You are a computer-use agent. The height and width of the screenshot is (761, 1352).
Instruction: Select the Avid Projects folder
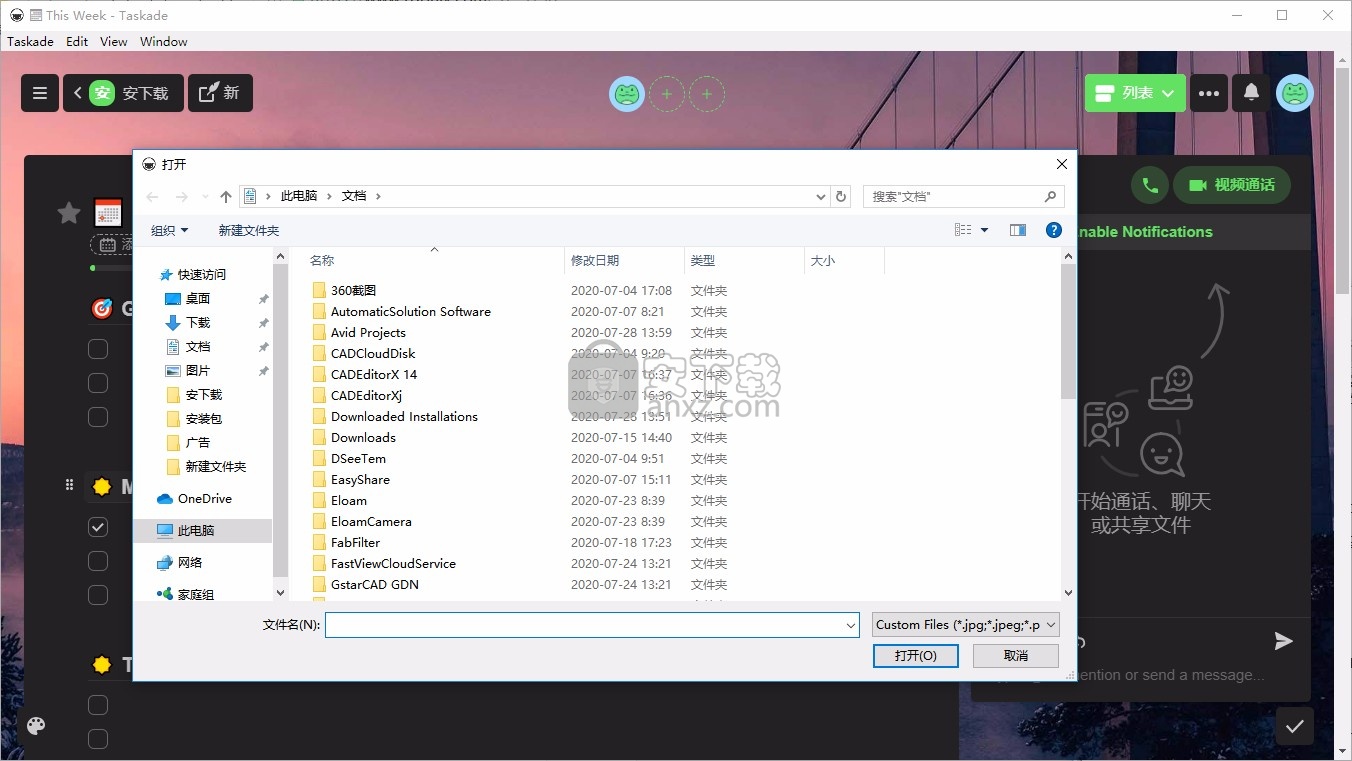[x=368, y=332]
